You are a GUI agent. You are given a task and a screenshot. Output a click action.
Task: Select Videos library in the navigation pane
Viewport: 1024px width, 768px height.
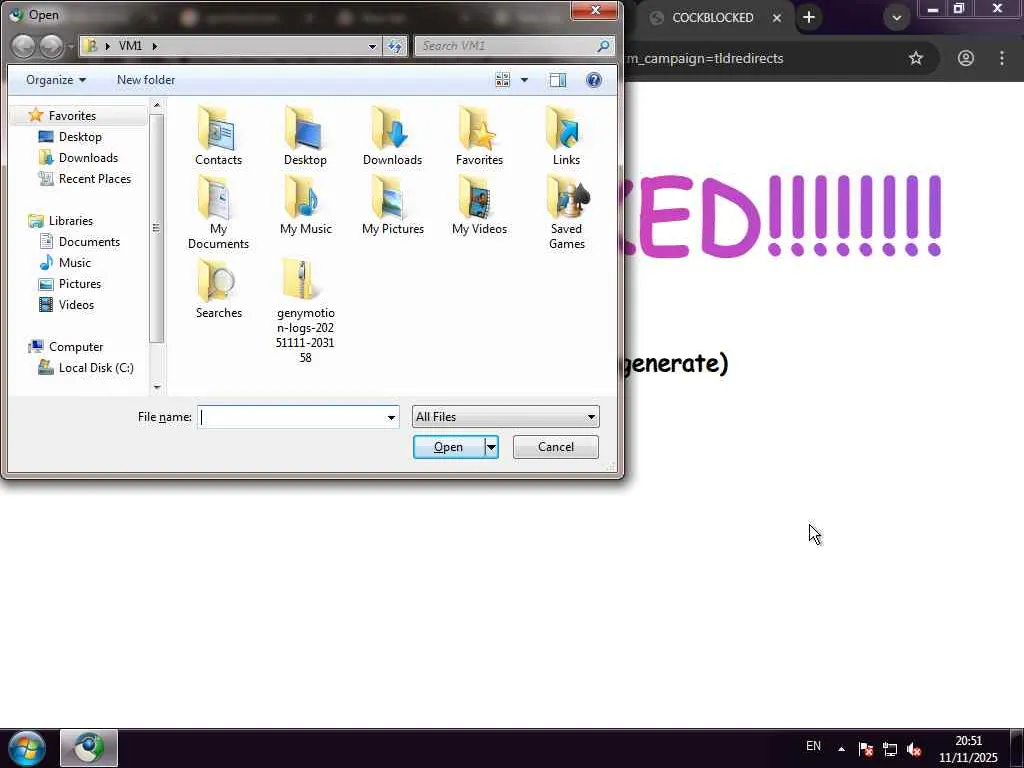tap(76, 304)
